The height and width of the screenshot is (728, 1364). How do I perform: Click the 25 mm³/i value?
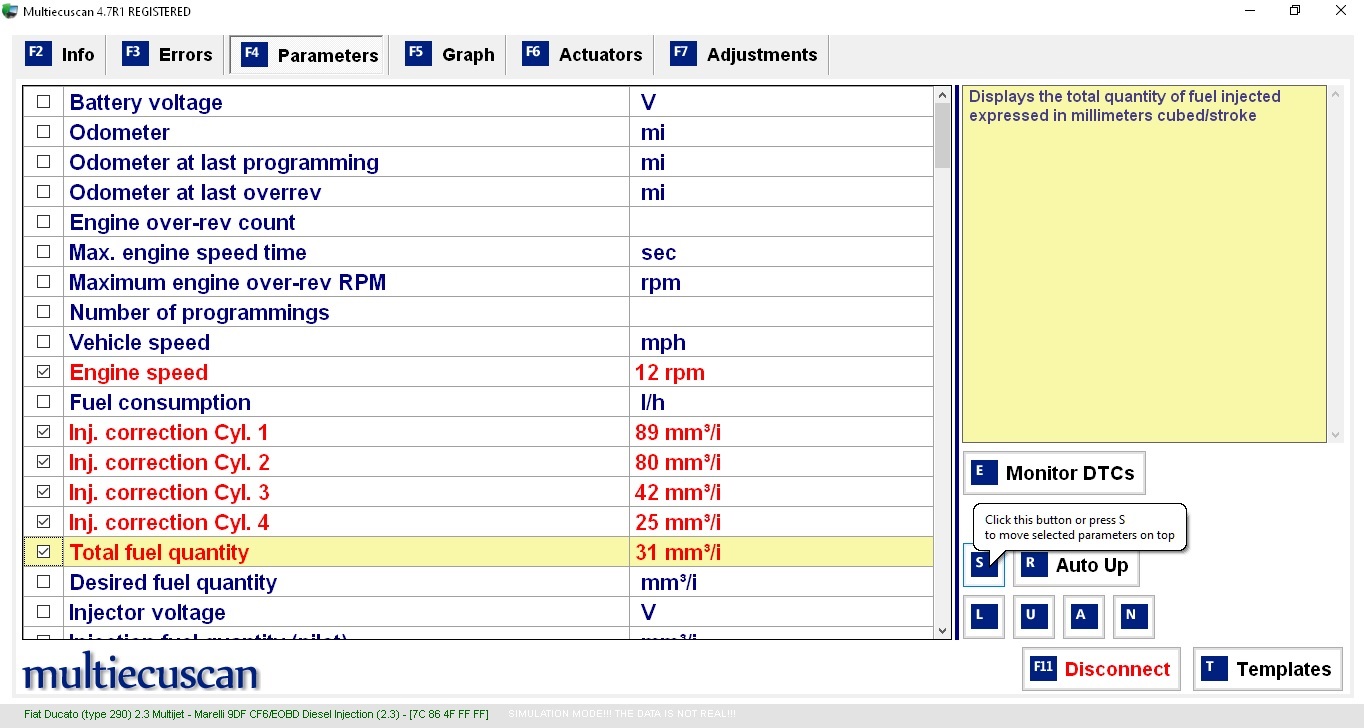coord(678,522)
